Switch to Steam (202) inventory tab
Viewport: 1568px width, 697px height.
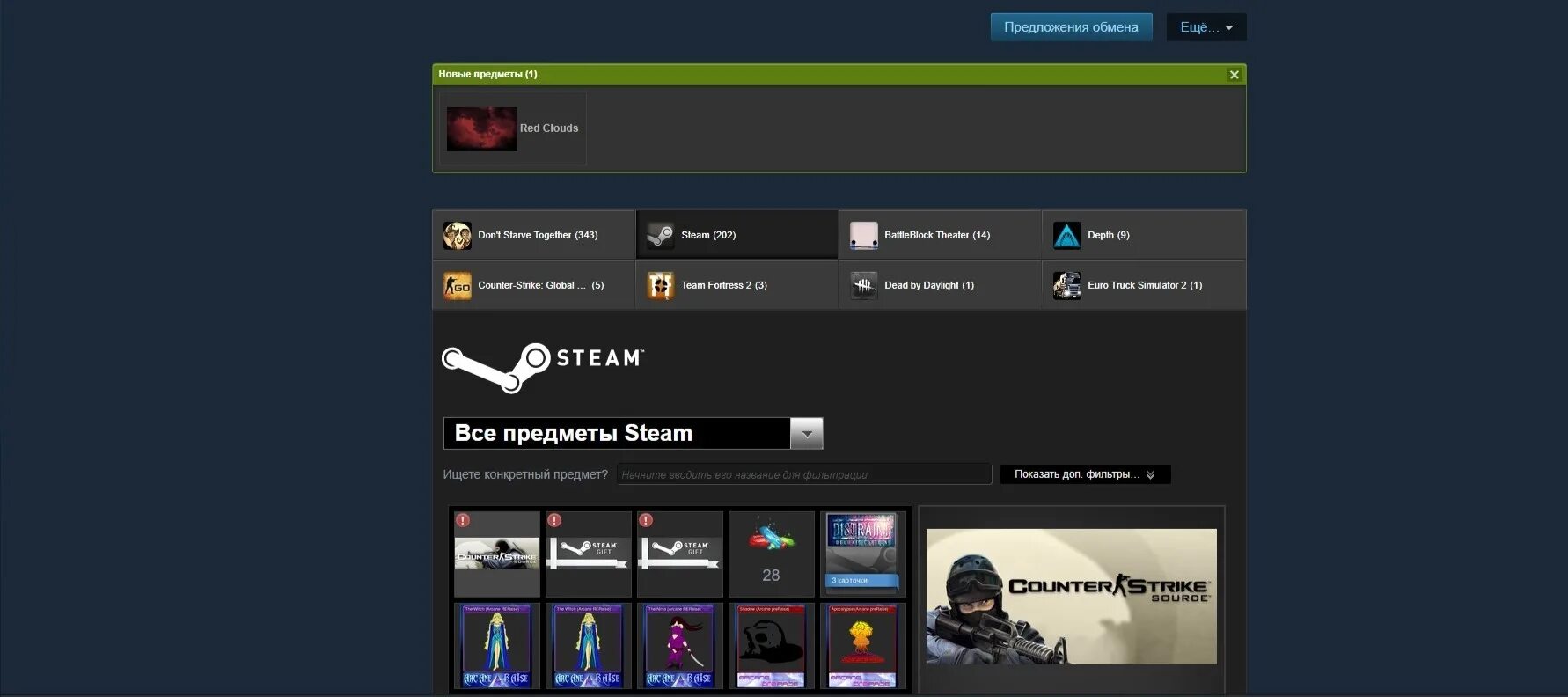[737, 235]
